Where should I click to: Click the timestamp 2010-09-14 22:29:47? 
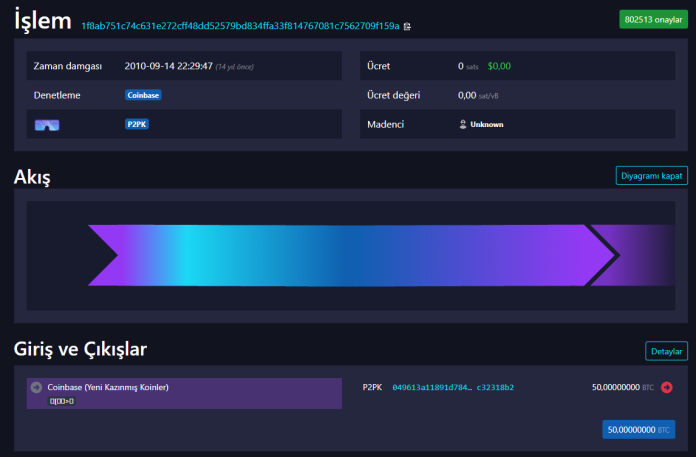coord(167,66)
